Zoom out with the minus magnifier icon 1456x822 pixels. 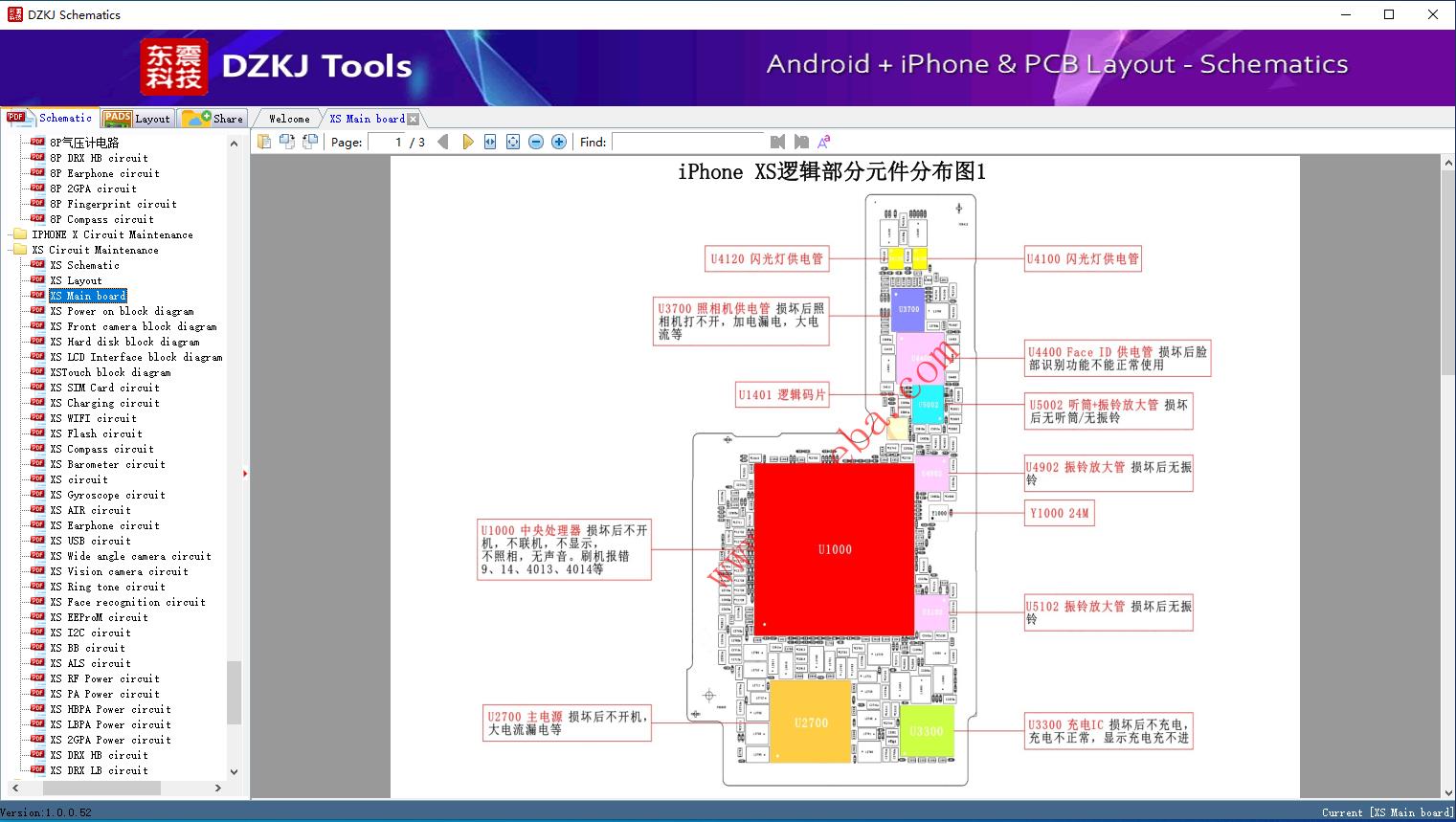click(x=536, y=142)
